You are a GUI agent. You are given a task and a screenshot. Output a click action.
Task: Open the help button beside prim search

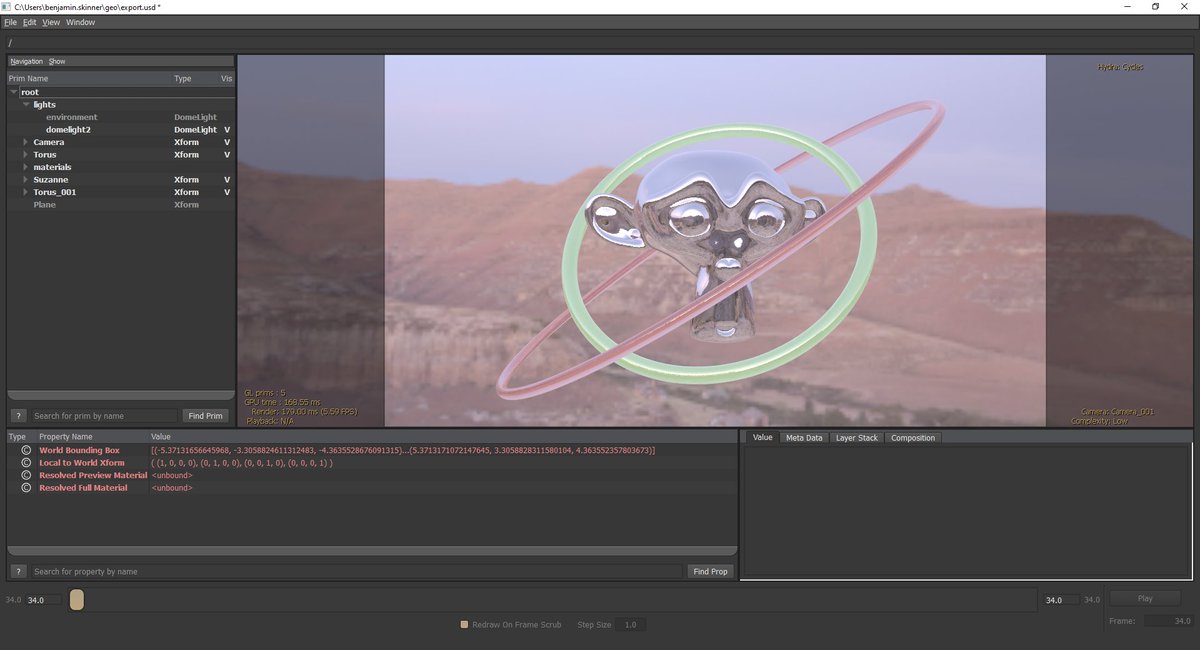pyautogui.click(x=18, y=415)
